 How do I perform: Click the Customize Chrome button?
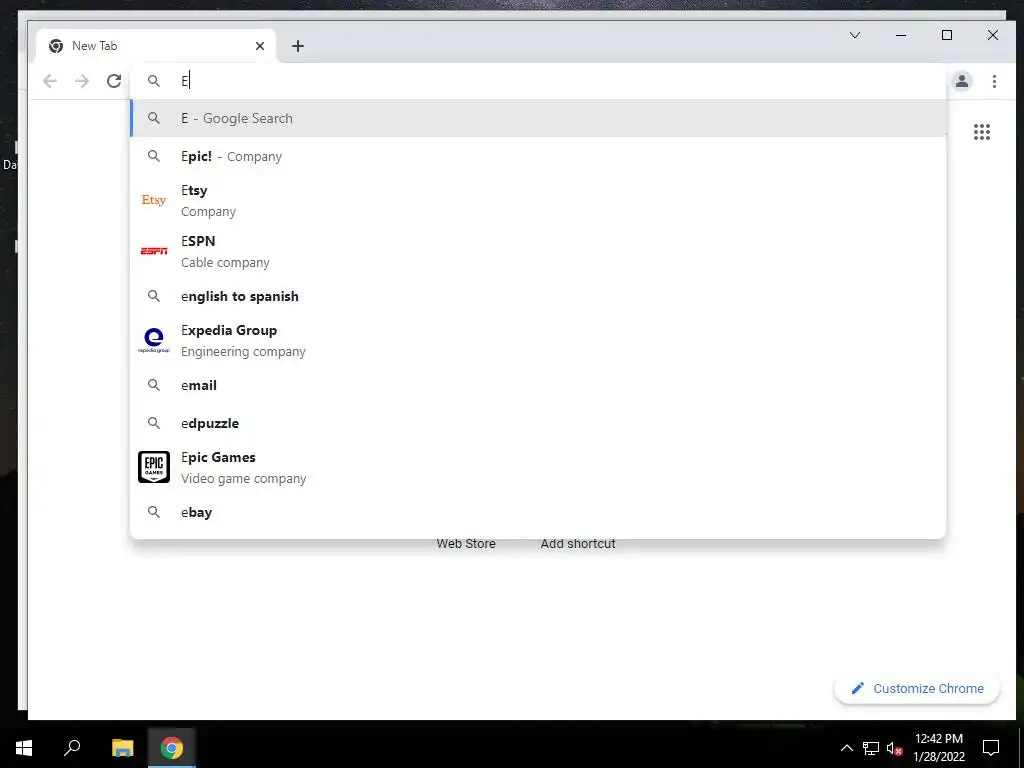917,688
